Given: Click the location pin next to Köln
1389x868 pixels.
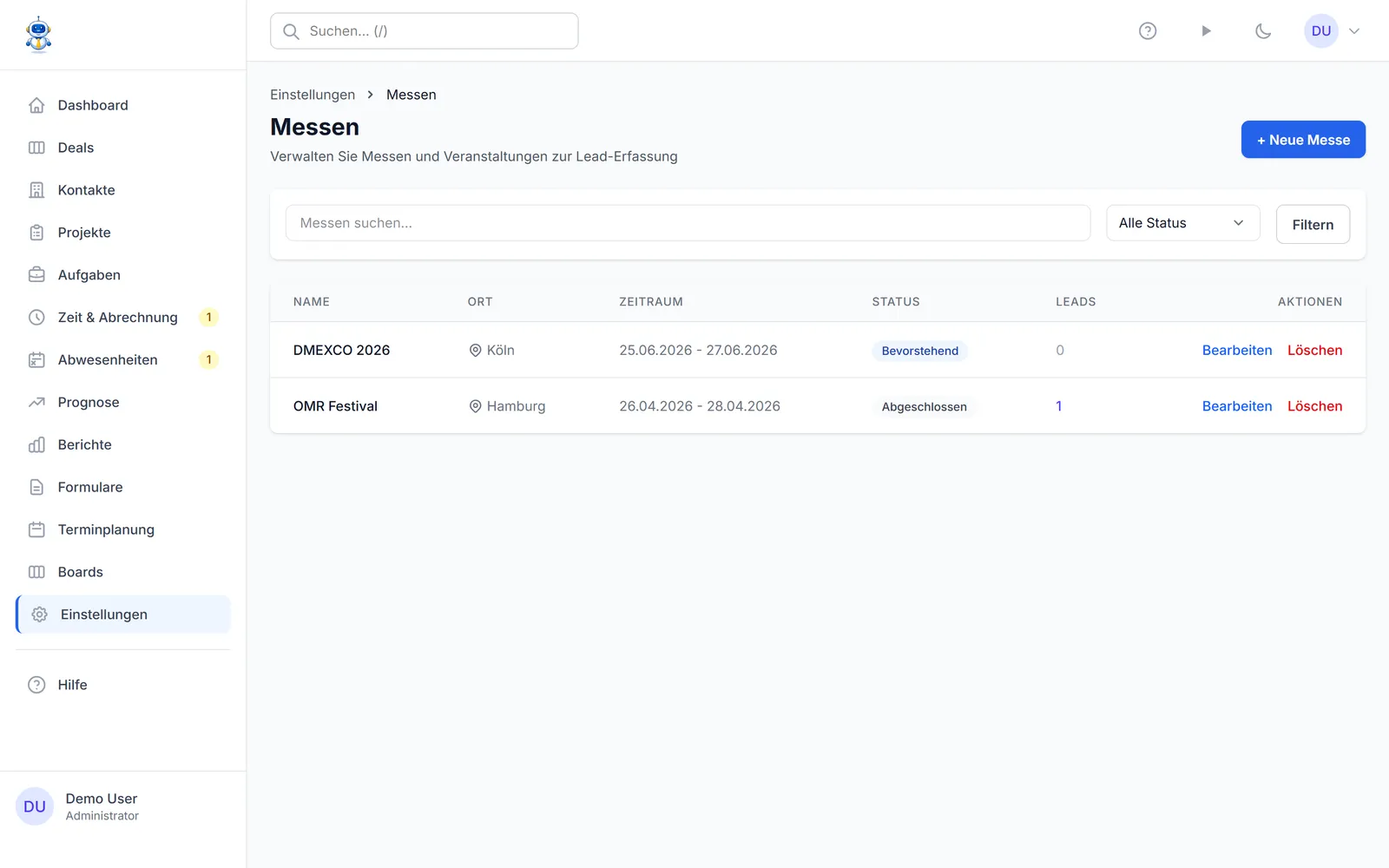Looking at the screenshot, I should [475, 351].
